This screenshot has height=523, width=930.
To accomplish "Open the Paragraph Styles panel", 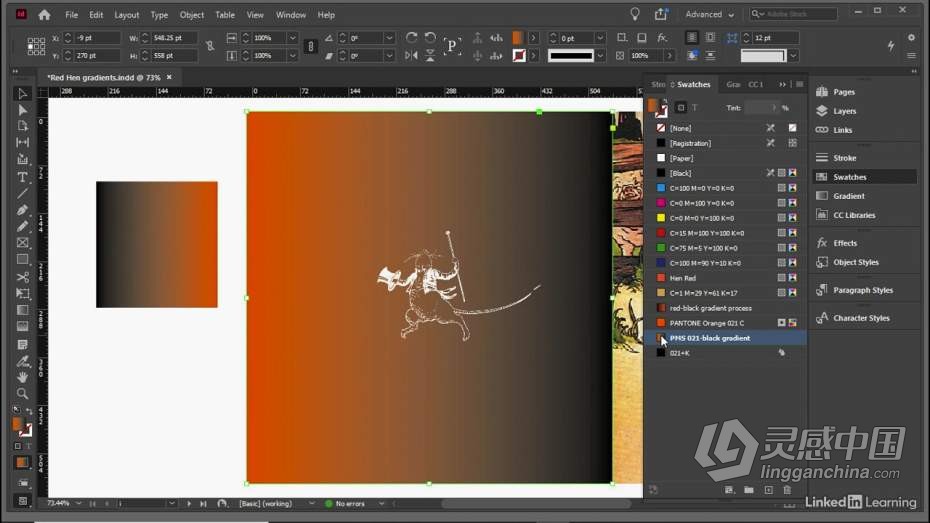I will point(862,290).
